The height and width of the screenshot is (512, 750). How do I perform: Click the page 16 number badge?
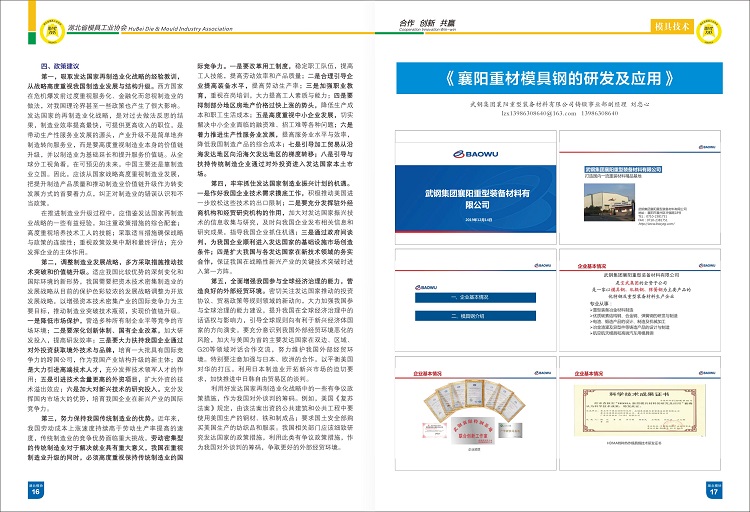[35, 492]
